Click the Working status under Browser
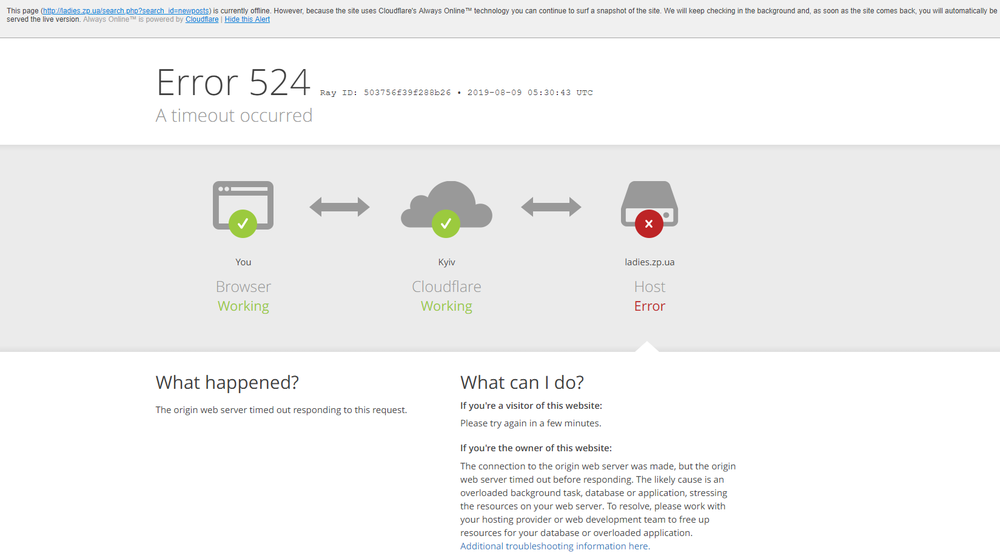 click(x=243, y=306)
